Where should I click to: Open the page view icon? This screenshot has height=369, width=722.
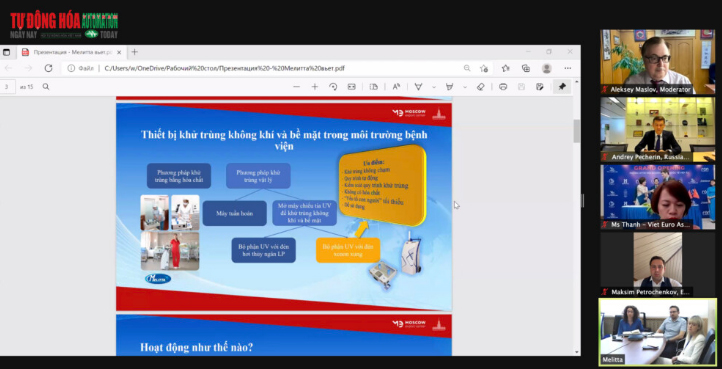pyautogui.click(x=373, y=87)
